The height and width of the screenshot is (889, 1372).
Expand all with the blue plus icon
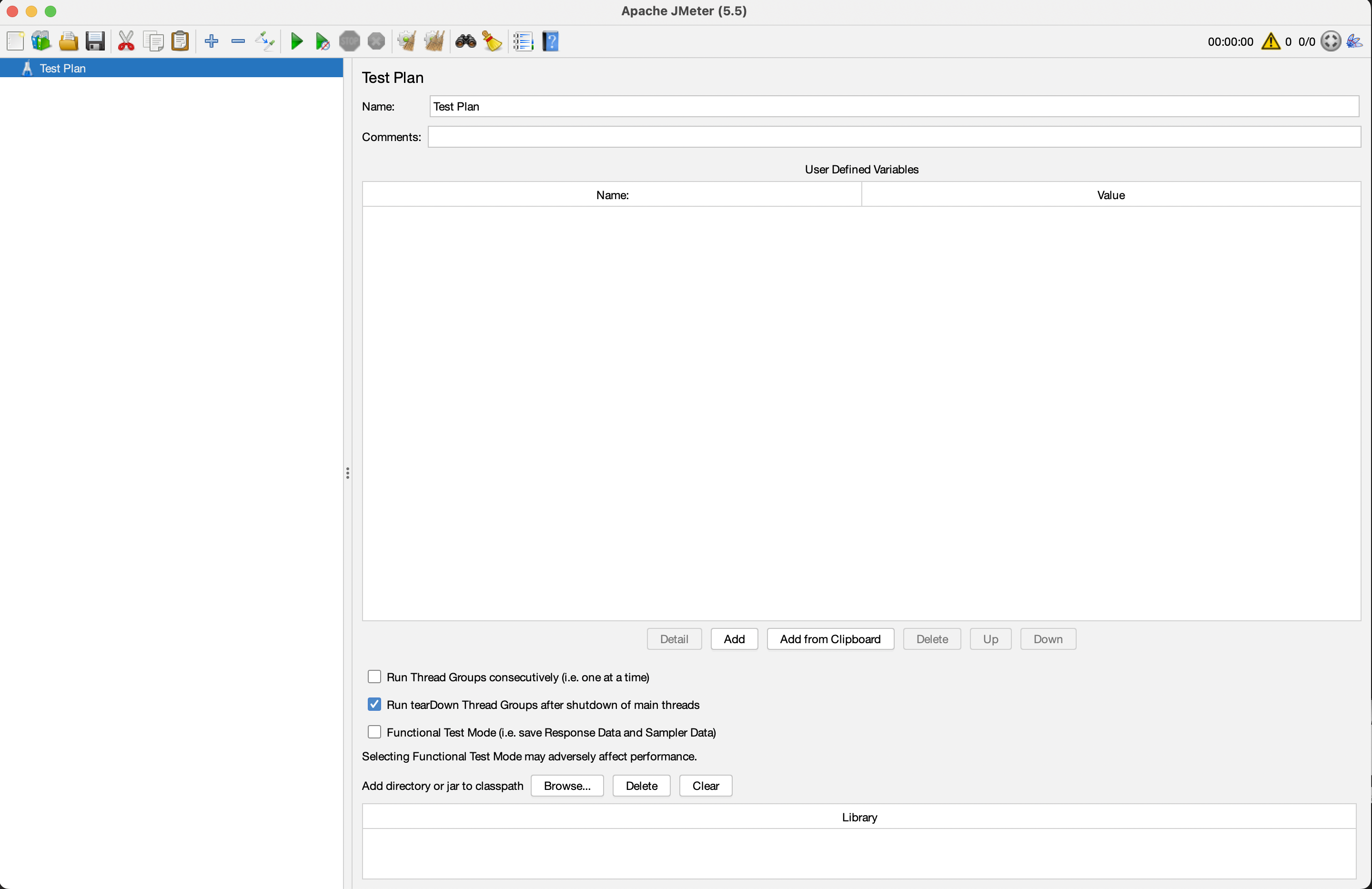pyautogui.click(x=211, y=41)
